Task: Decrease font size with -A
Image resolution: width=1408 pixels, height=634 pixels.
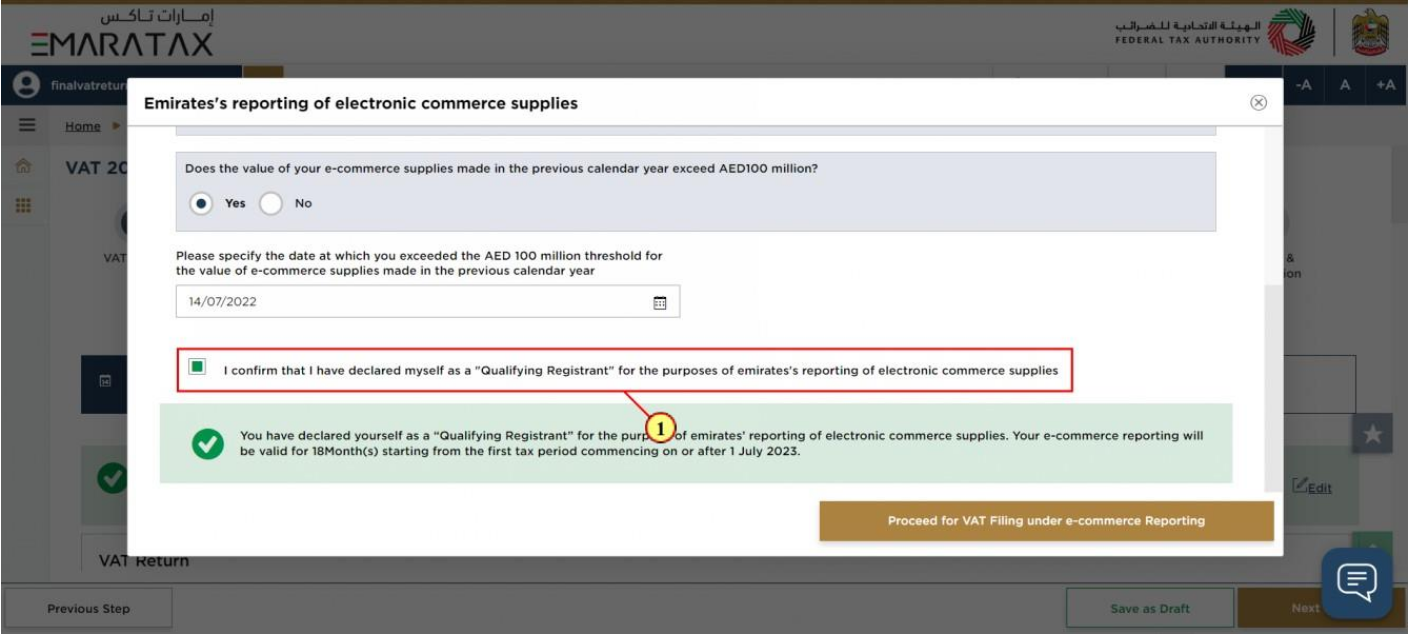Action: pos(1304,86)
